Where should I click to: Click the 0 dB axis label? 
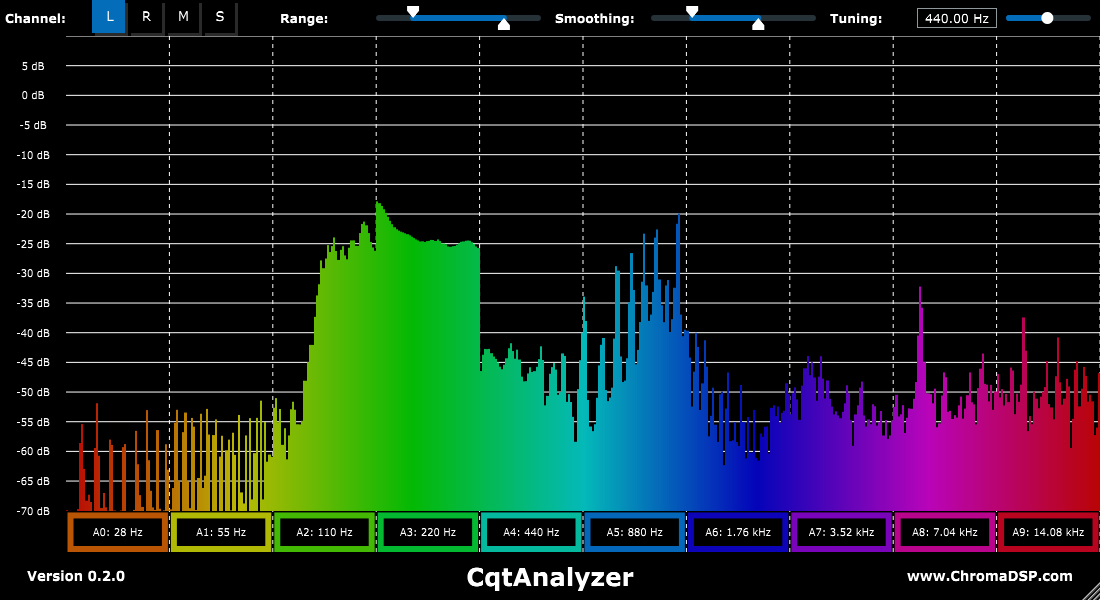33,95
